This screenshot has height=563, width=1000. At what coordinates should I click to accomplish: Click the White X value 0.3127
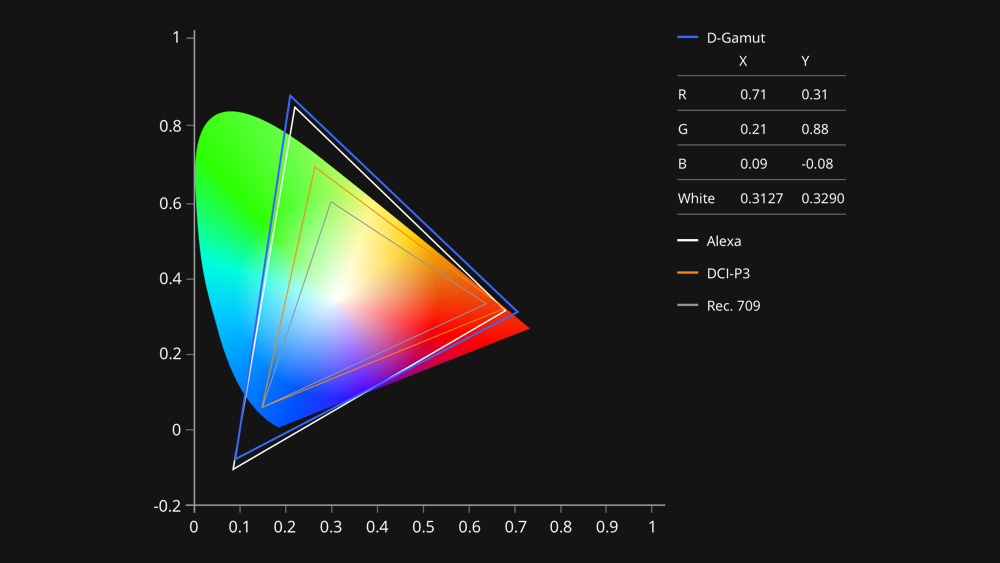(x=761, y=198)
